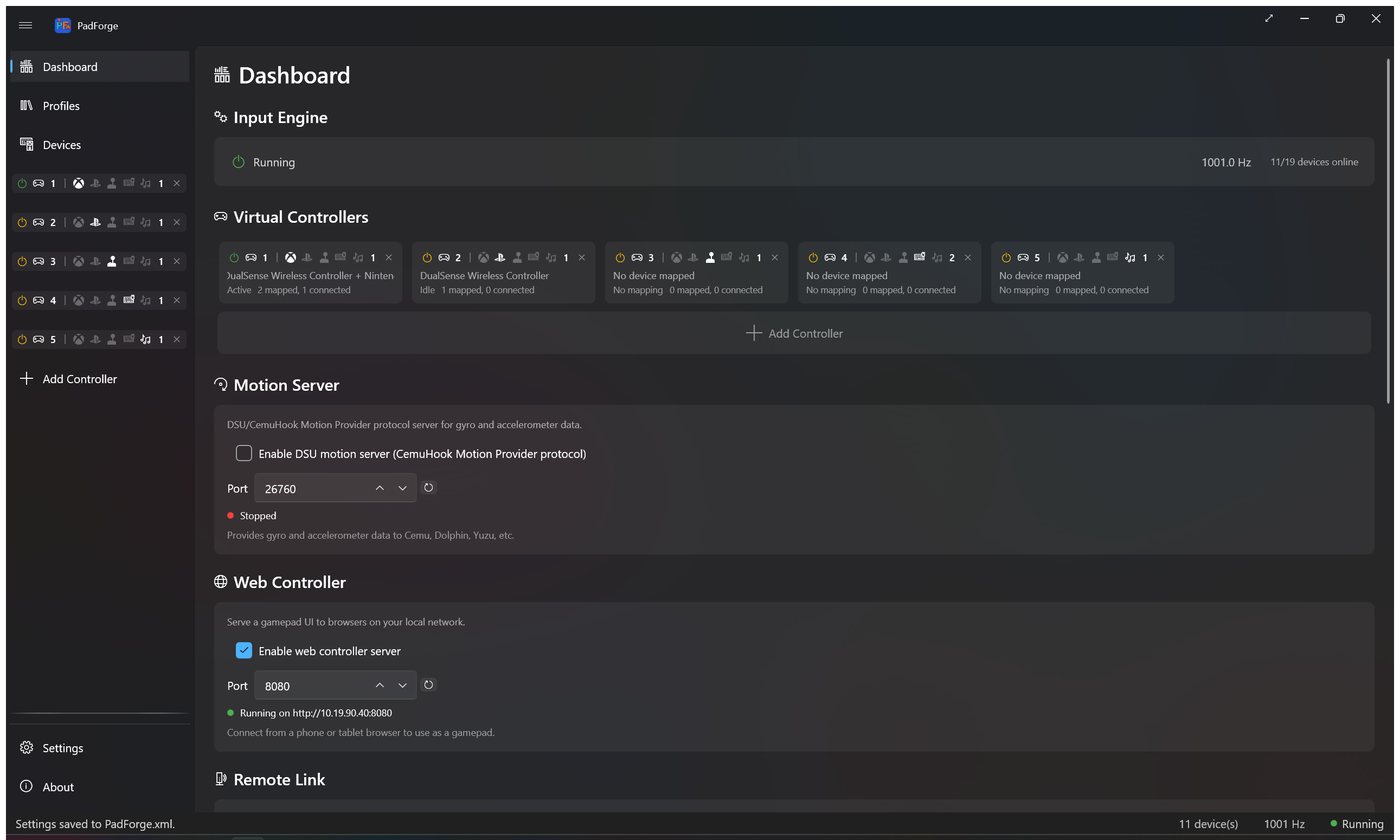Decrease the Motion Server port value

point(403,488)
